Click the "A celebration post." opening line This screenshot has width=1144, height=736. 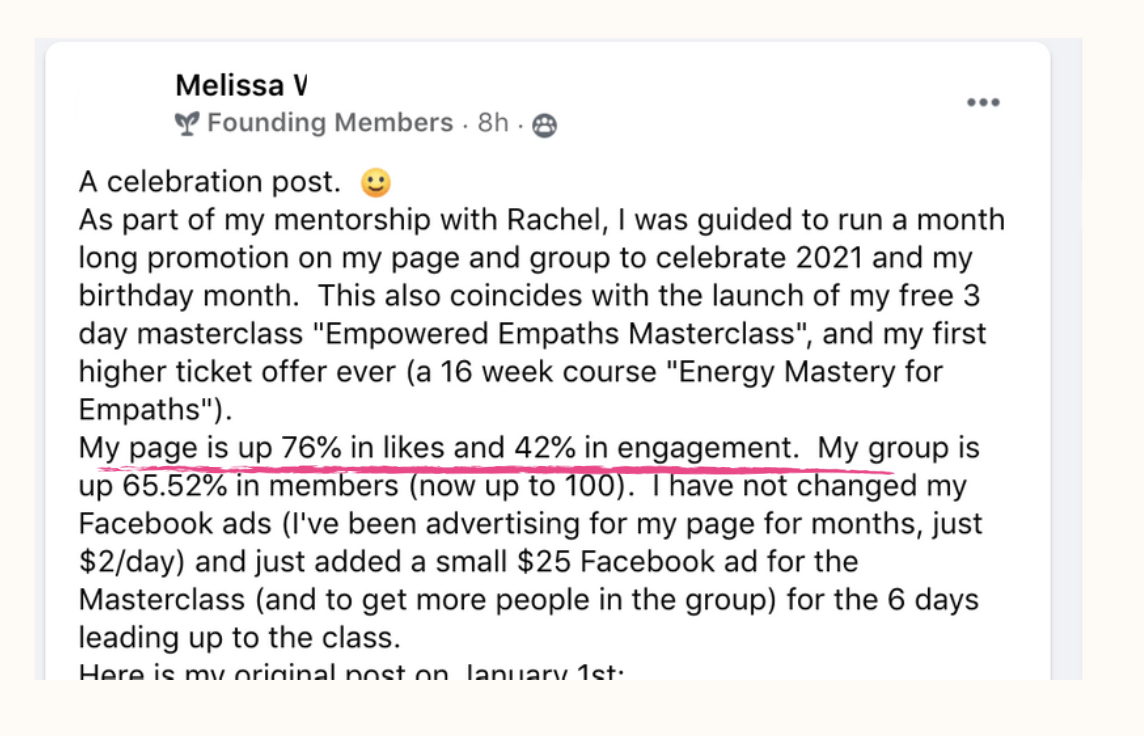coord(210,182)
